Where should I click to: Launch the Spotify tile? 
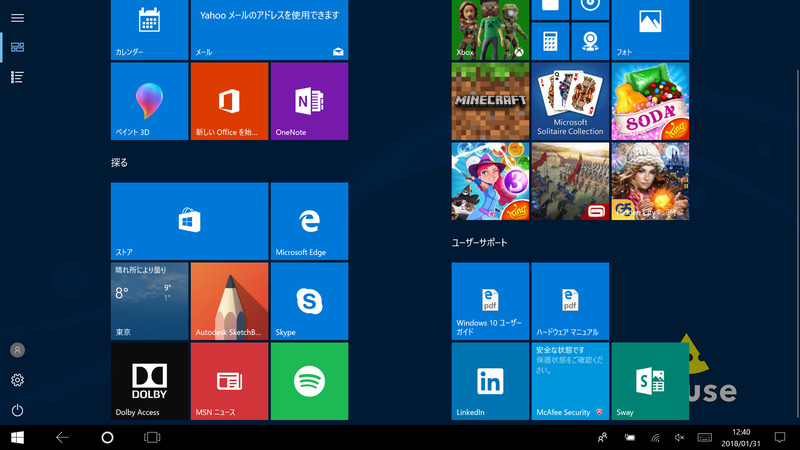pos(310,381)
